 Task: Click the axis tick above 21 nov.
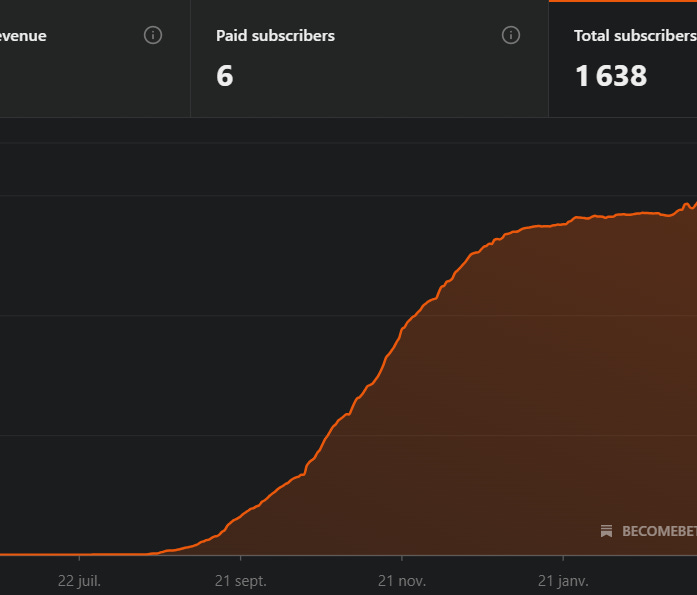pyautogui.click(x=402, y=558)
